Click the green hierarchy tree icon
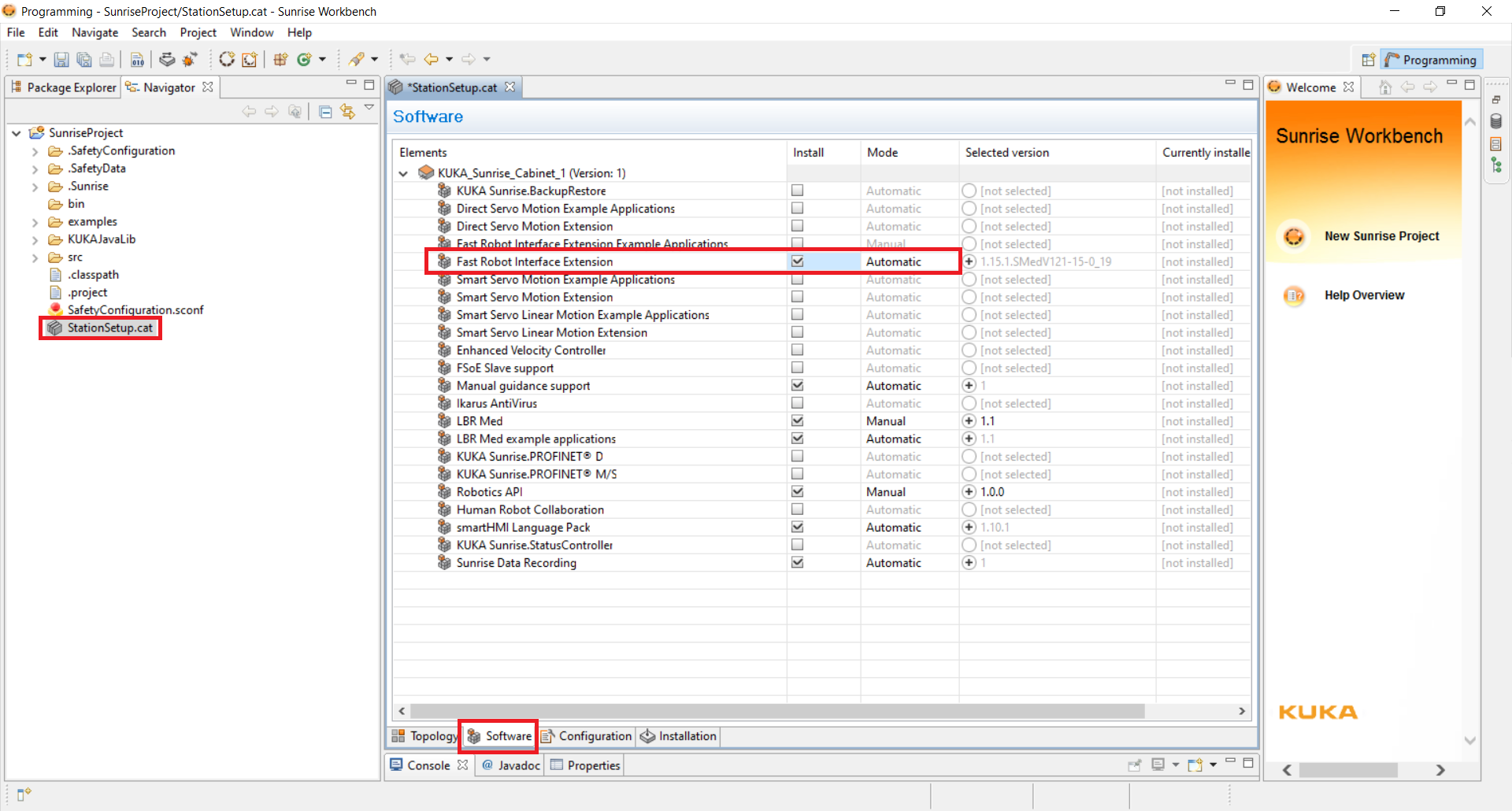 tap(1496, 165)
